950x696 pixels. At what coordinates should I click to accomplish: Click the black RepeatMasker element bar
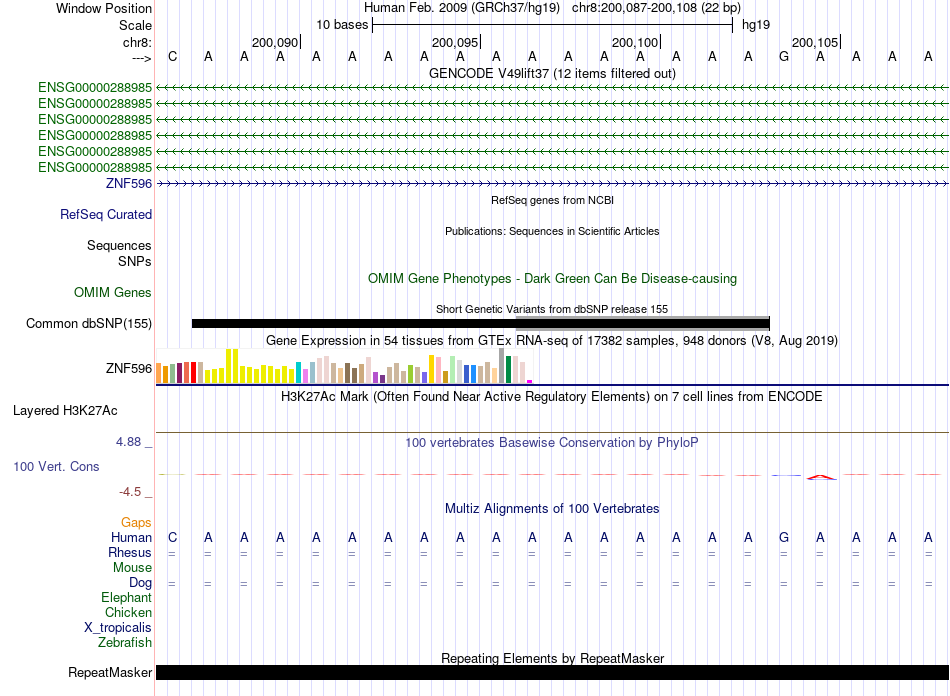[x=552, y=672]
